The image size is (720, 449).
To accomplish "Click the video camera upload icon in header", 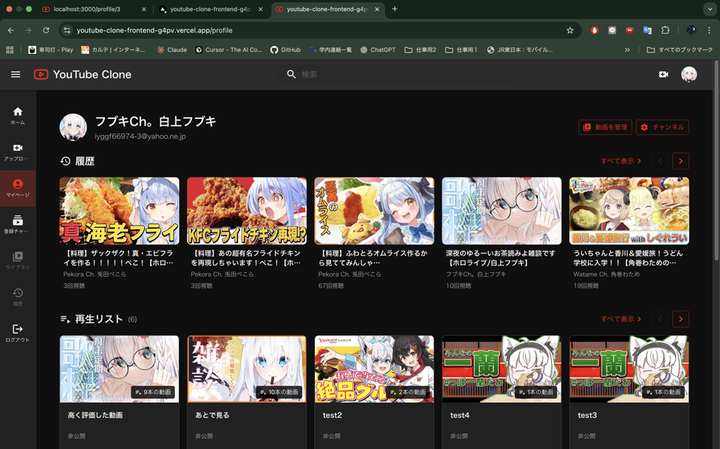I will 664,74.
